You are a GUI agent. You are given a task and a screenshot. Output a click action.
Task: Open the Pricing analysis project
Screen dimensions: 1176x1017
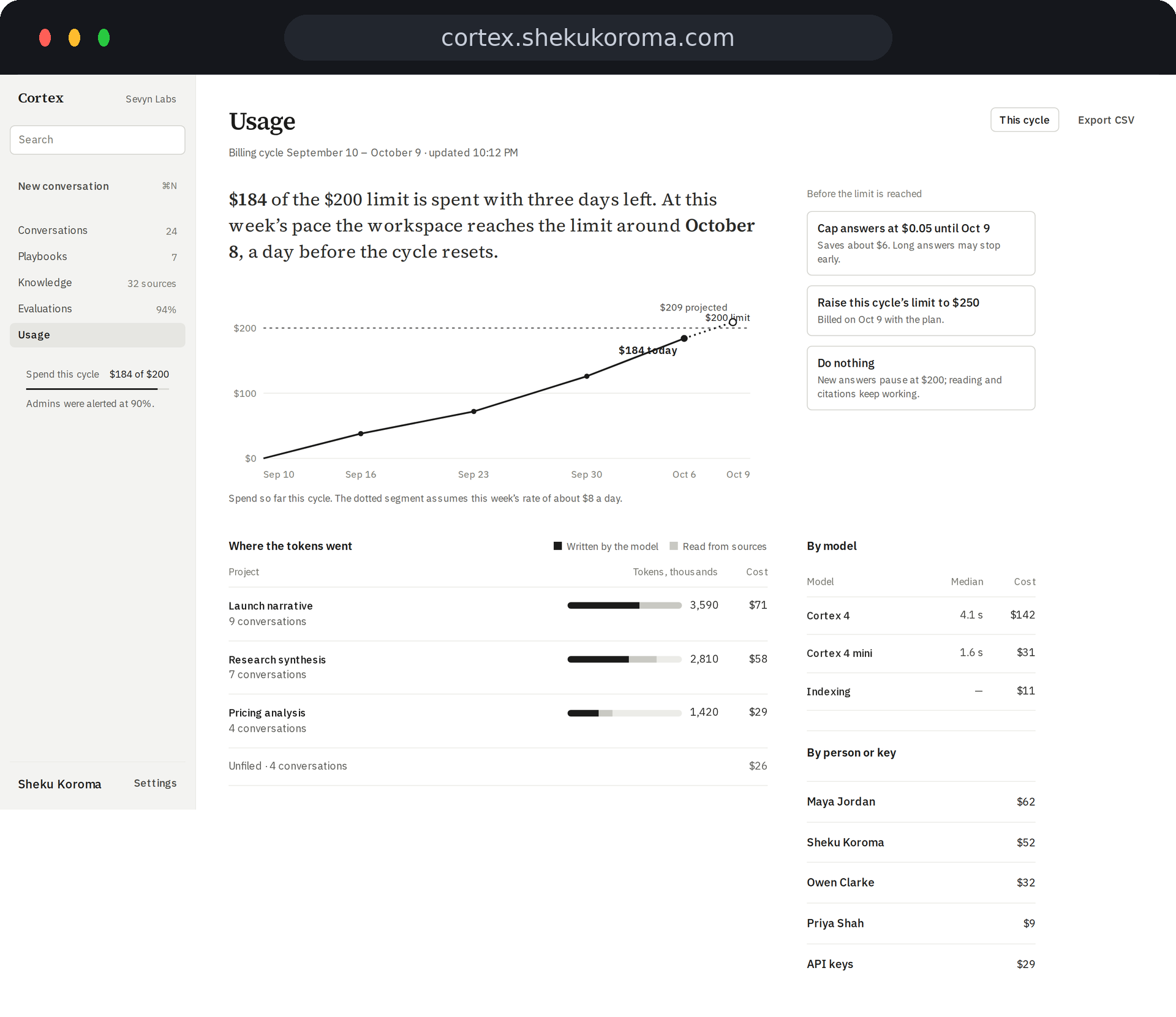498,721
